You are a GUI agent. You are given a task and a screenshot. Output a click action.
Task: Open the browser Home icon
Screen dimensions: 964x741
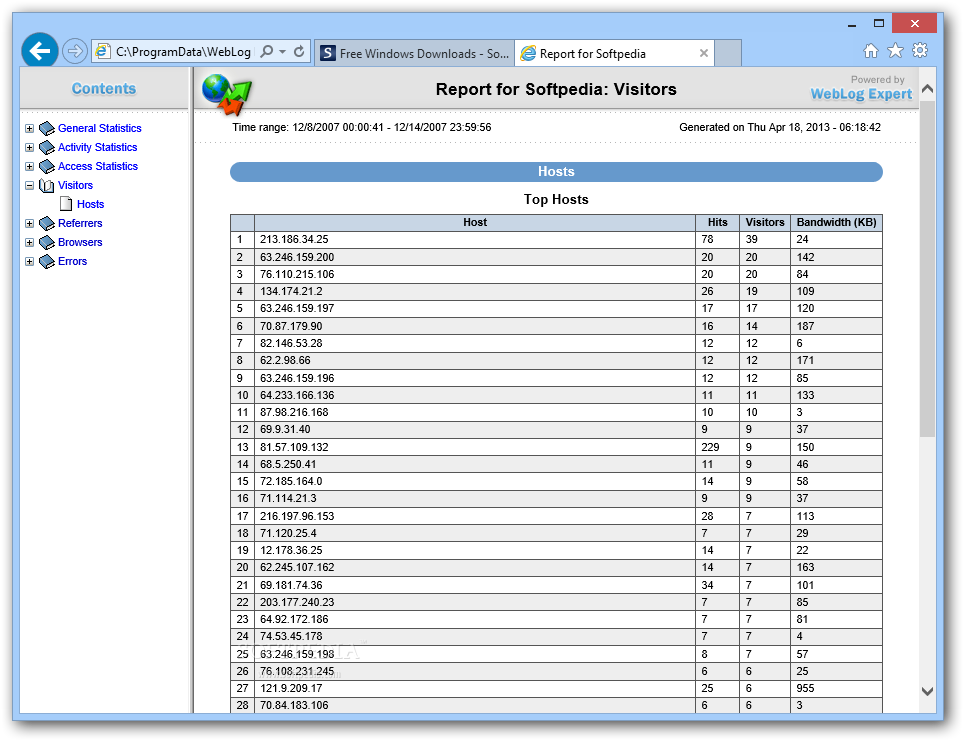pos(871,51)
